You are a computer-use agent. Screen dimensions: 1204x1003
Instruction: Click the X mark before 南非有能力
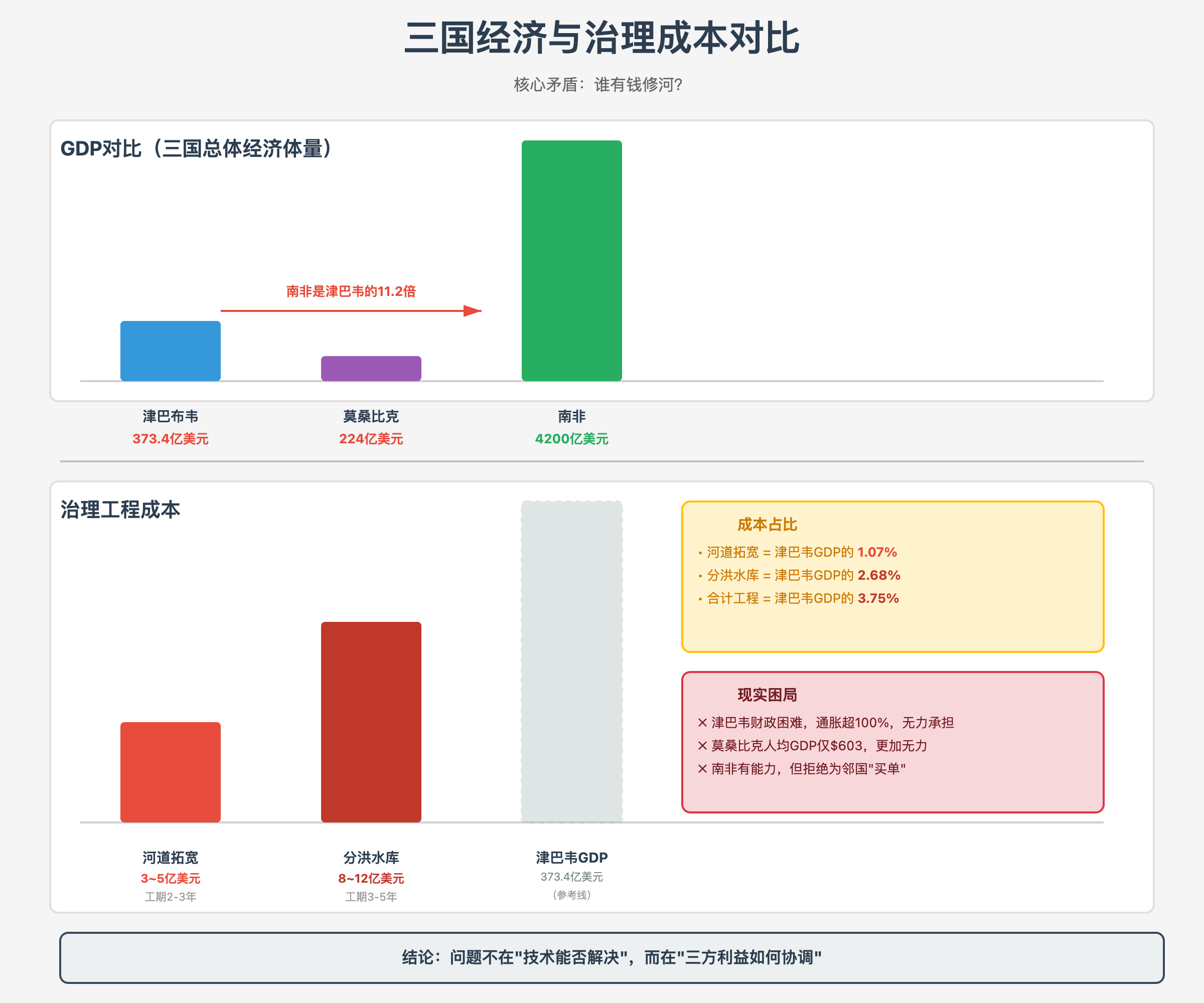pos(702,769)
